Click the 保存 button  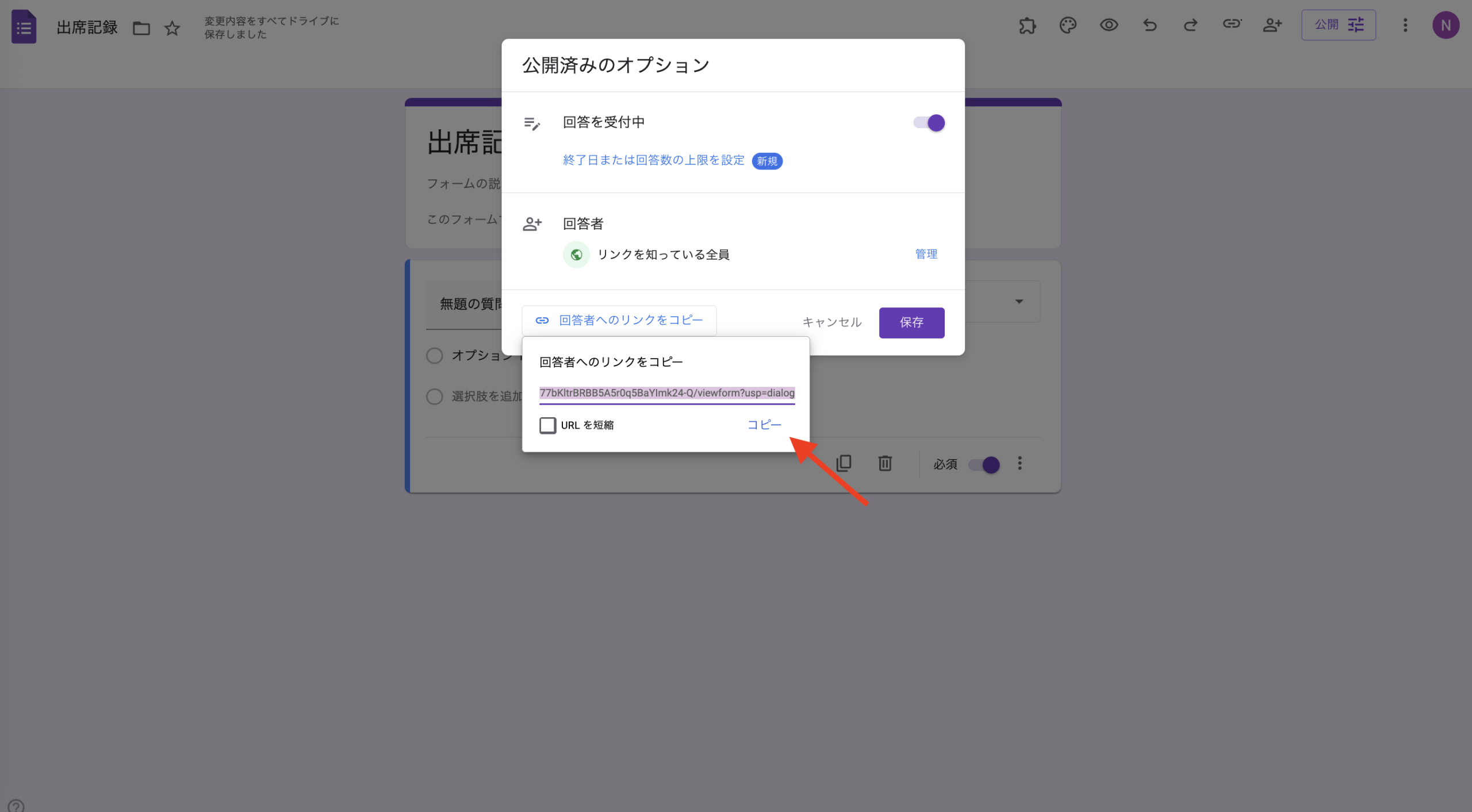point(911,322)
